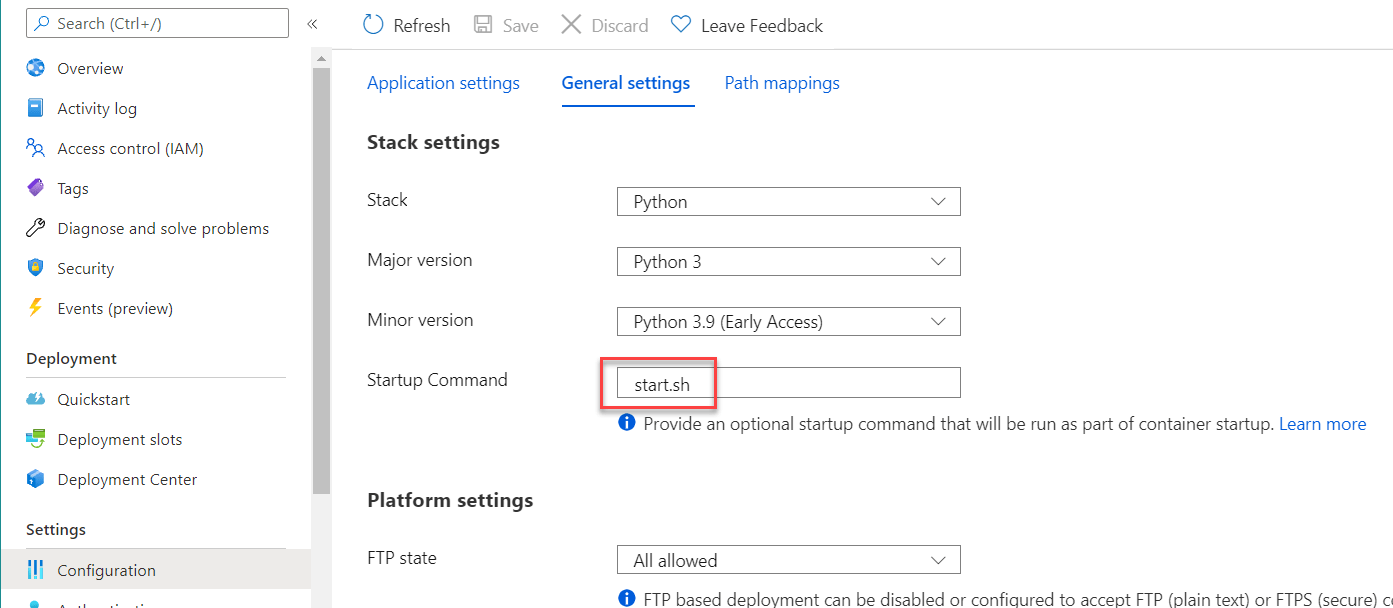Image resolution: width=1393 pixels, height=608 pixels.
Task: Discard unsaved configuration changes
Action: (604, 25)
